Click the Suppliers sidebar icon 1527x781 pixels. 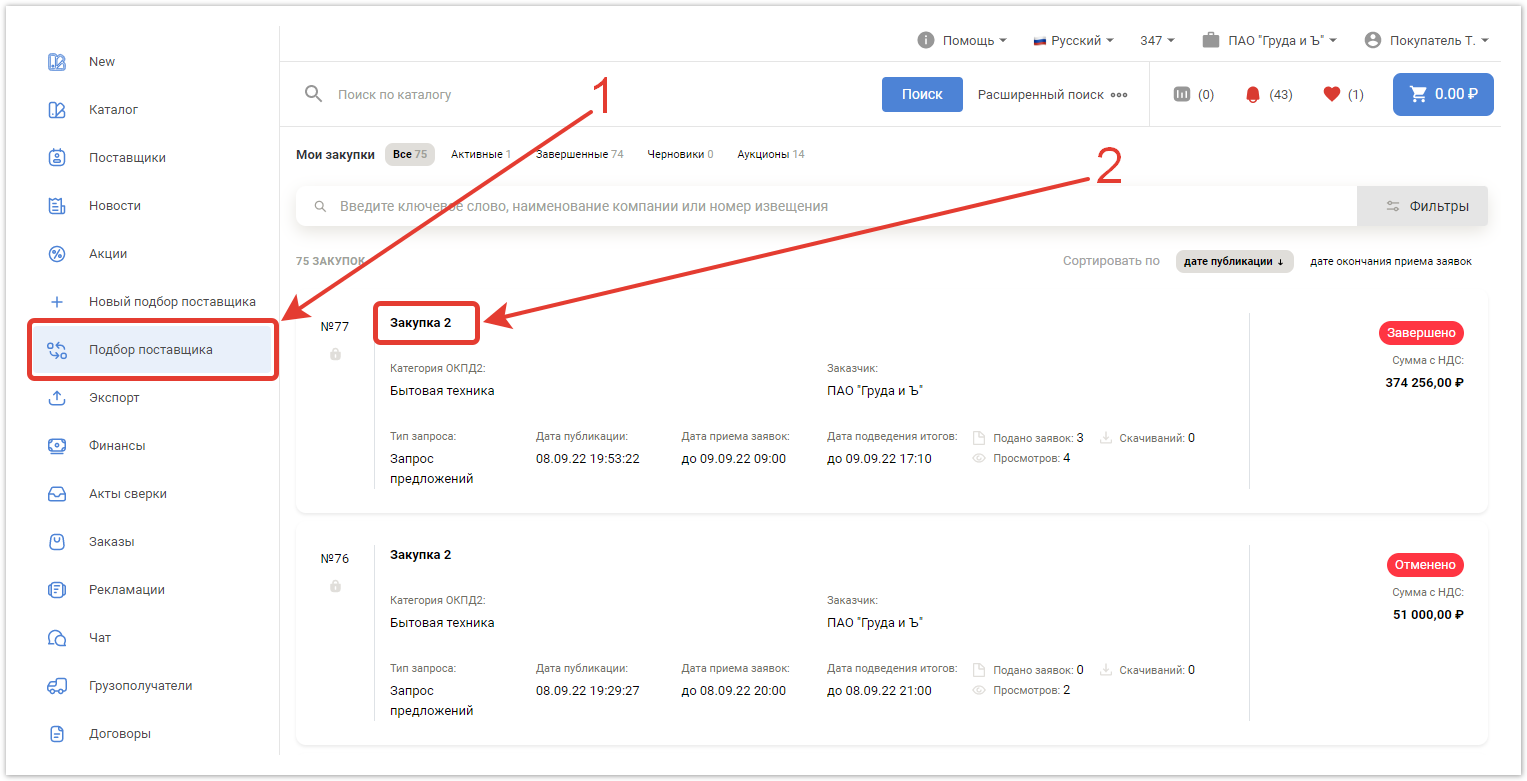click(57, 158)
